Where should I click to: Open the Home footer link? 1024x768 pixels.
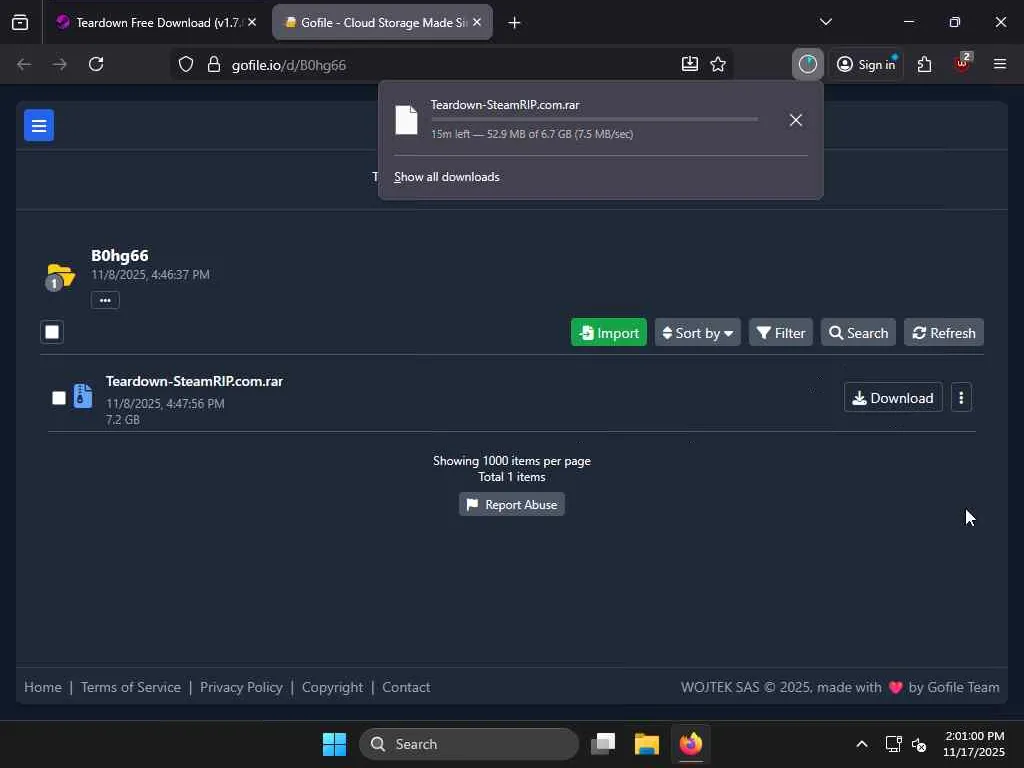(x=42, y=687)
